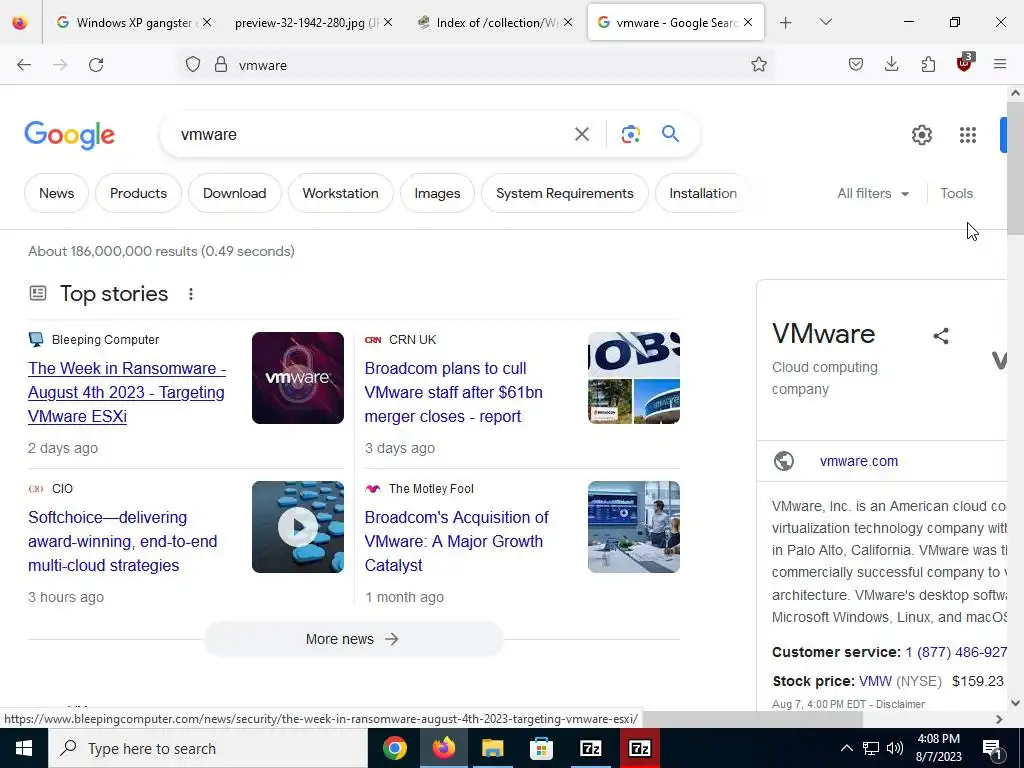Open File Explorer from taskbar
Viewport: 1024px width, 768px height.
coord(492,748)
